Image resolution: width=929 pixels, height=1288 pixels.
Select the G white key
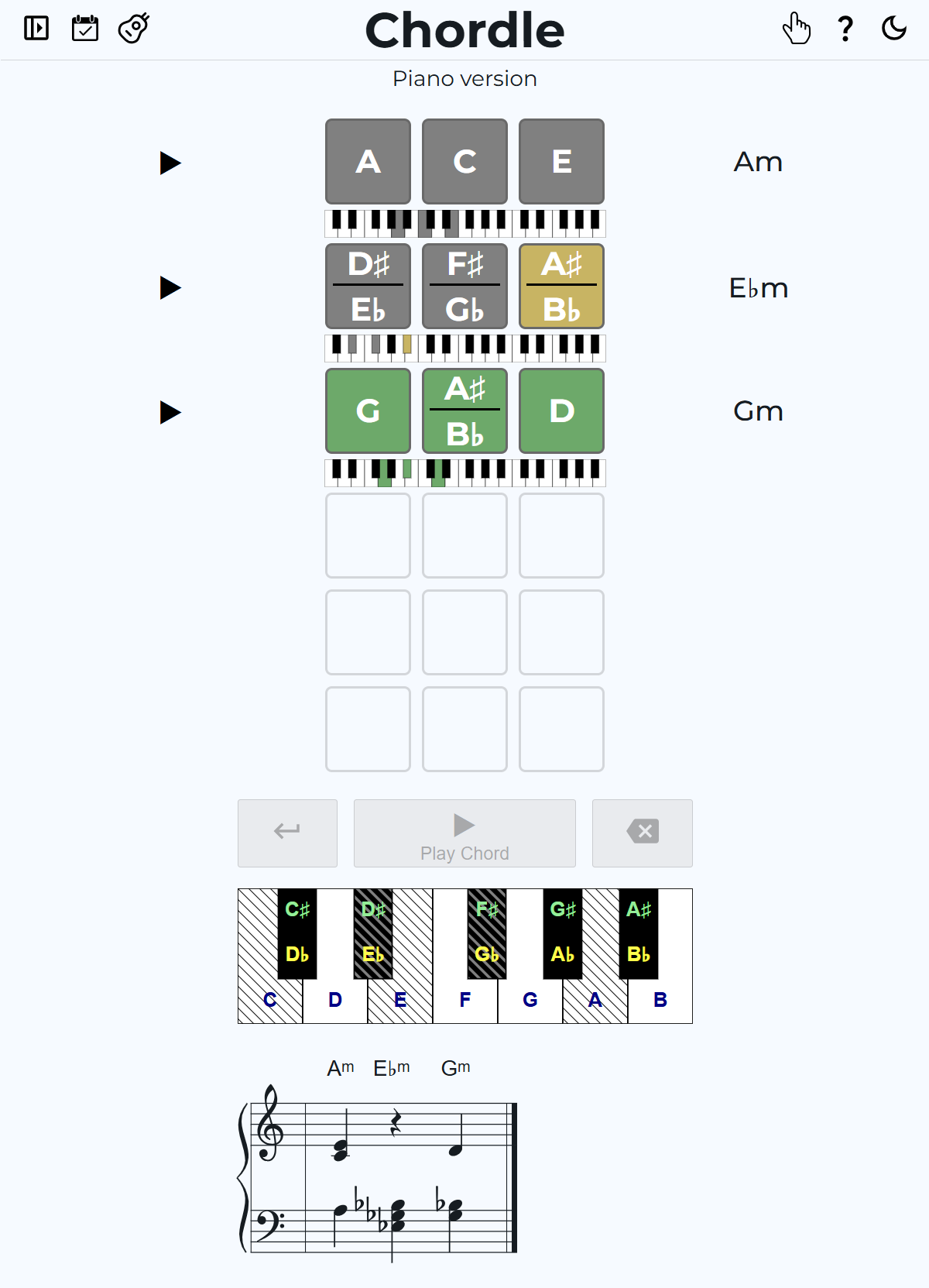click(530, 999)
